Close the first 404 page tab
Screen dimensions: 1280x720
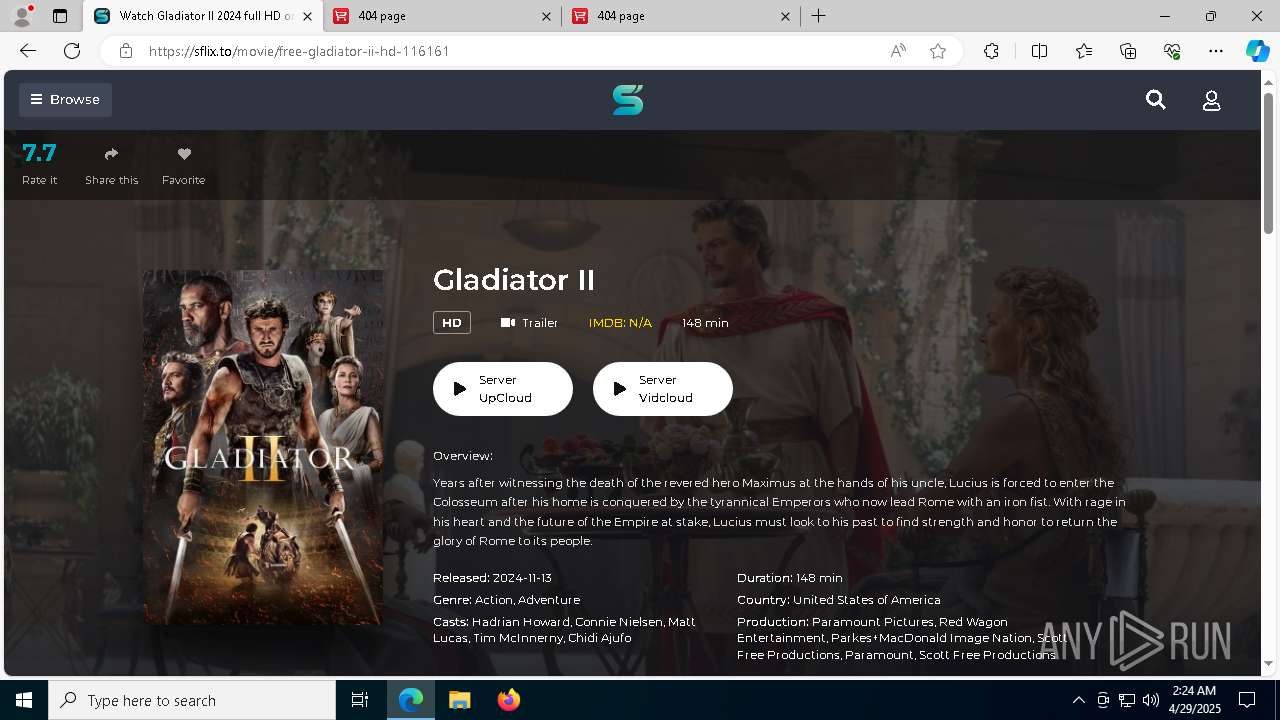point(546,16)
